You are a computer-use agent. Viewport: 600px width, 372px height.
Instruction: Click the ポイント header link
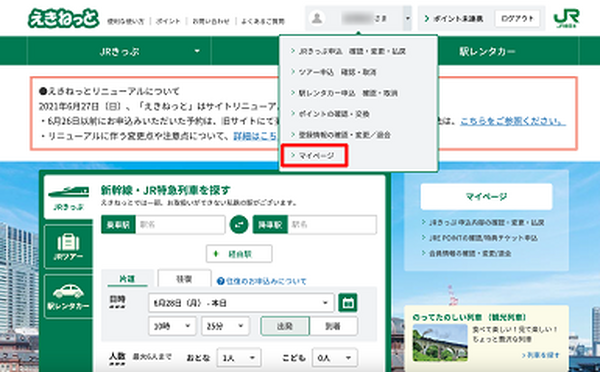coord(168,21)
